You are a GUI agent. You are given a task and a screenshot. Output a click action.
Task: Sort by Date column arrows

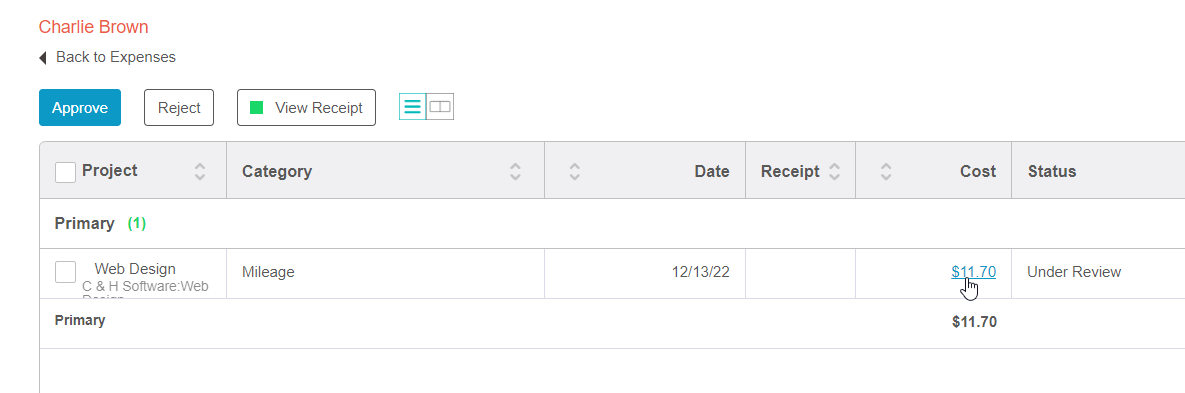[574, 171]
